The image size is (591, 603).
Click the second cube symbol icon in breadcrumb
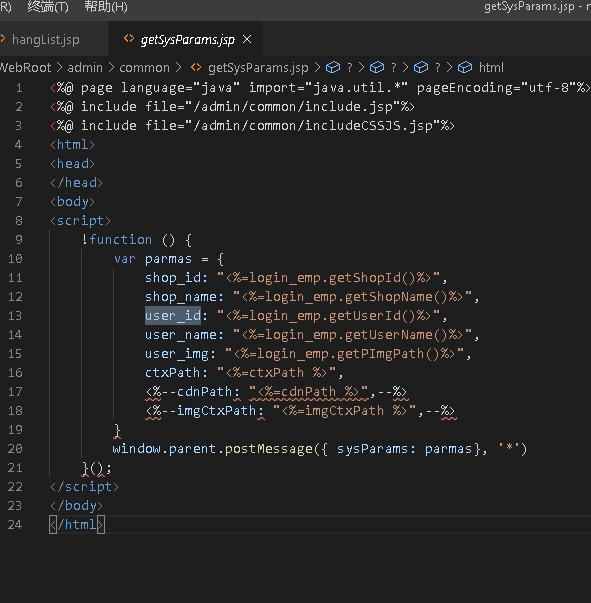click(x=377, y=67)
